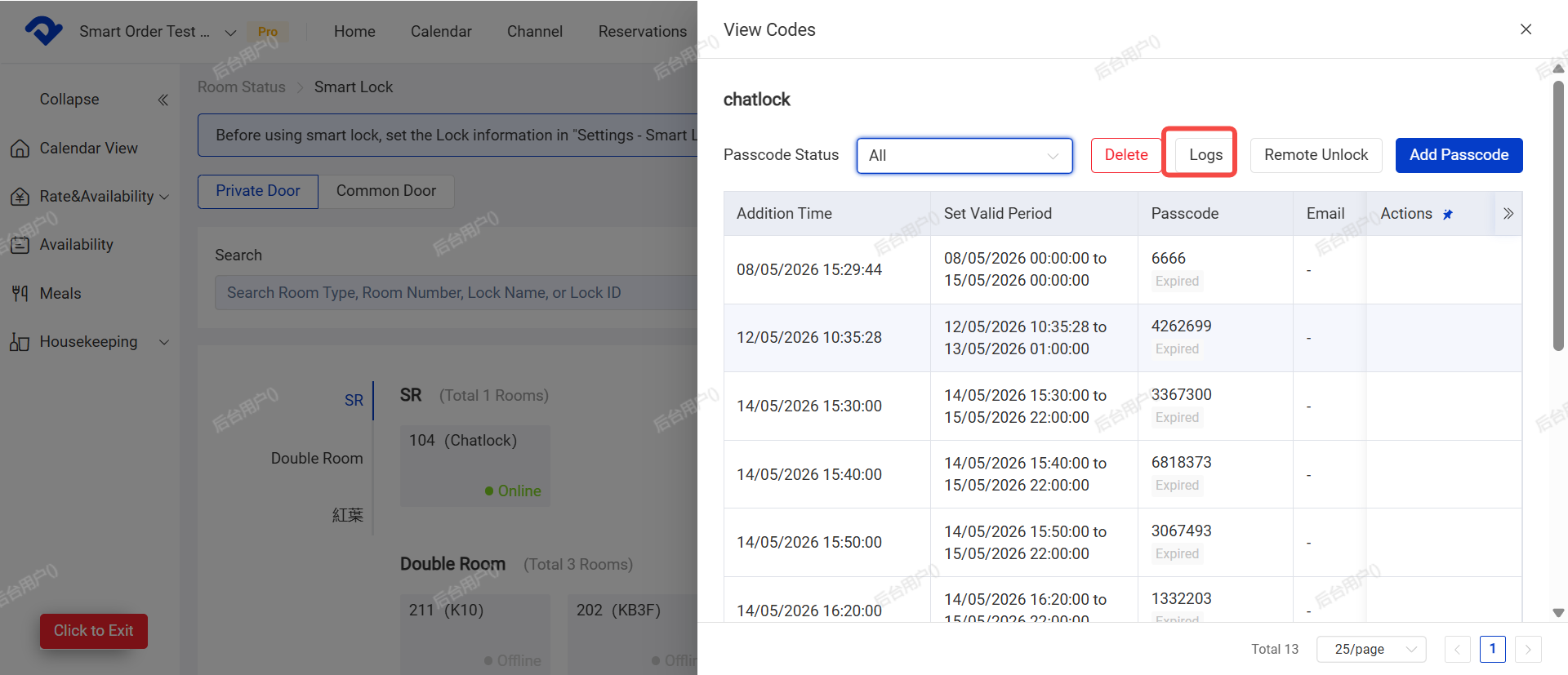Click Meals in sidebar

pos(60,294)
